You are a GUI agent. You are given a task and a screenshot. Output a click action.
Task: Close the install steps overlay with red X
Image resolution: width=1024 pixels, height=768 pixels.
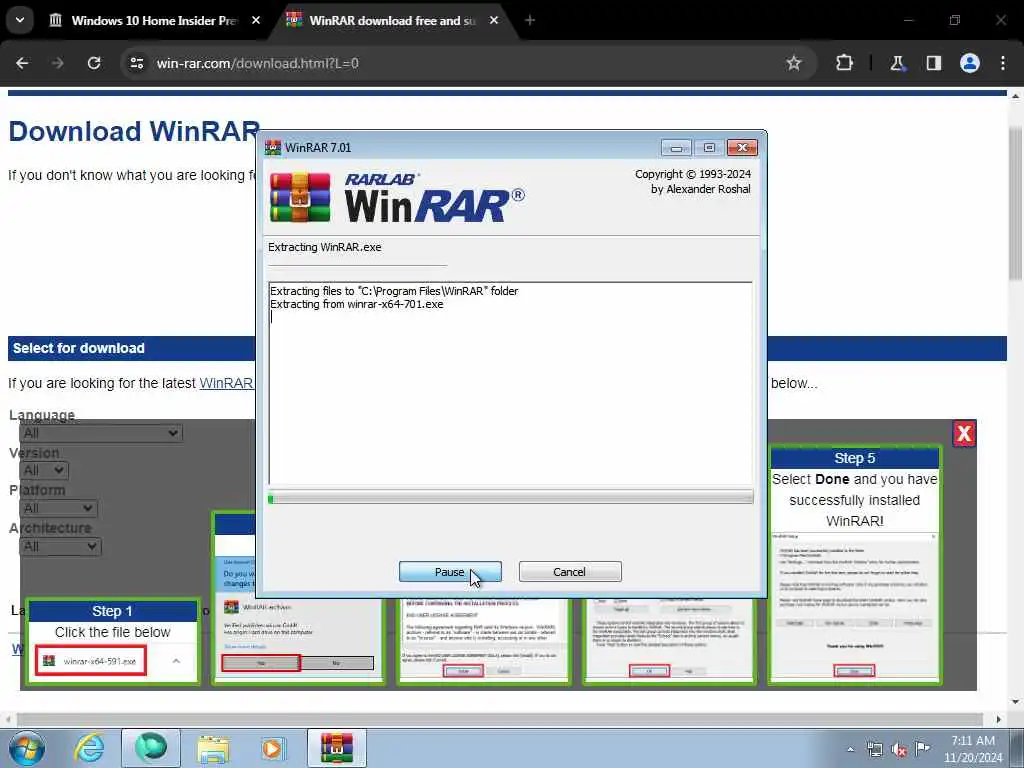pyautogui.click(x=964, y=433)
